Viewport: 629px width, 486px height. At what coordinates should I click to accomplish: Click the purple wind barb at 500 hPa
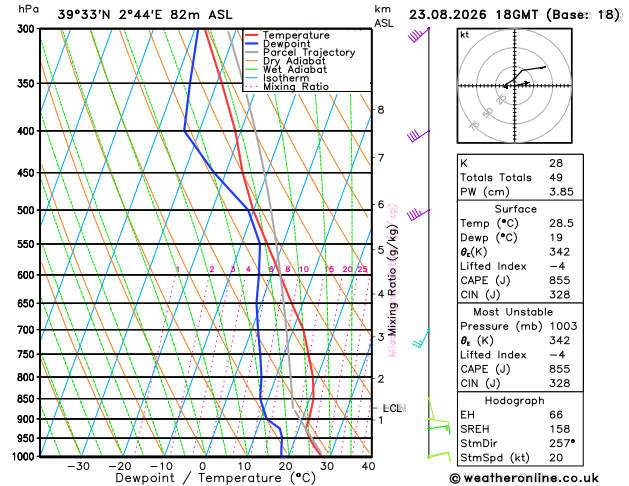418,215
